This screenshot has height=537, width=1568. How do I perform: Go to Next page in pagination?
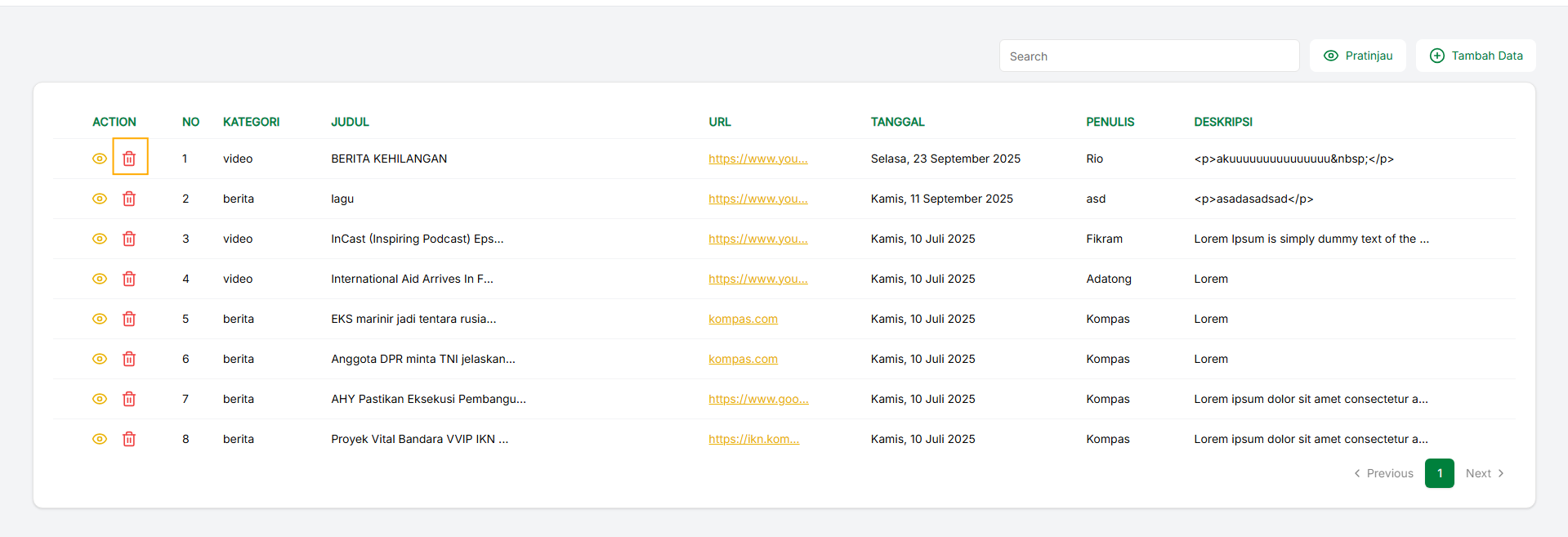click(x=1484, y=473)
